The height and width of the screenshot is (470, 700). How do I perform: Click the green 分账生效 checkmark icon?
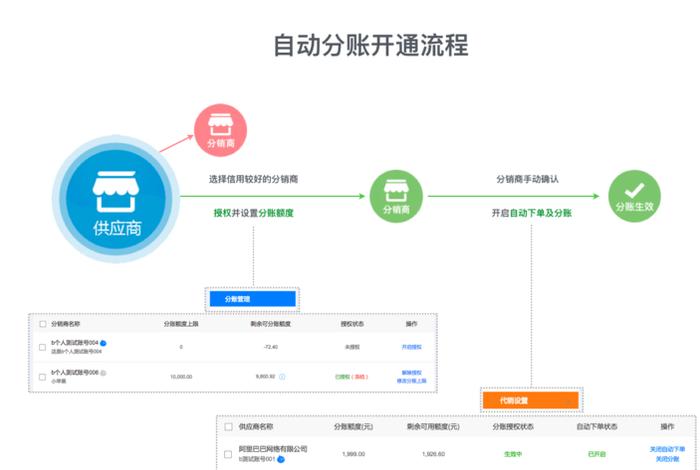634,196
